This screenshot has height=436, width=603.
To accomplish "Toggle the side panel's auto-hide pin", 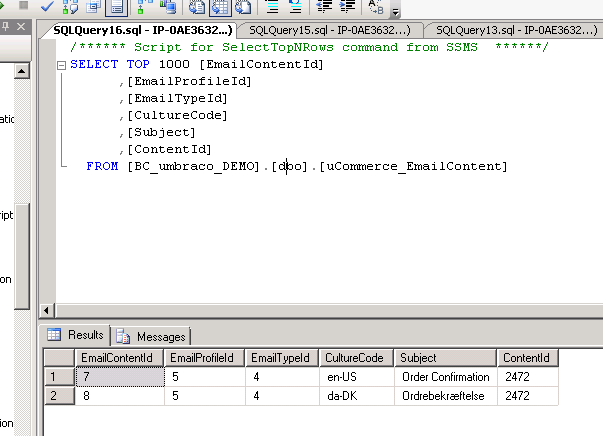I will click(5, 27).
